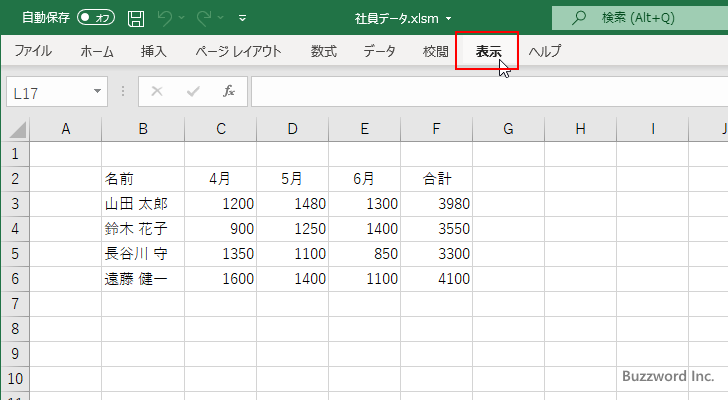The width and height of the screenshot is (728, 400).
Task: Click the formula bar Enter checkmark icon
Action: pyautogui.click(x=193, y=91)
